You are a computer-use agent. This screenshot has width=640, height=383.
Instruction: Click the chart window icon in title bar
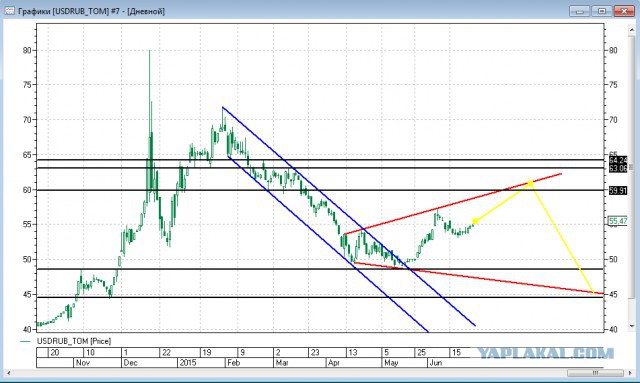[9, 11]
